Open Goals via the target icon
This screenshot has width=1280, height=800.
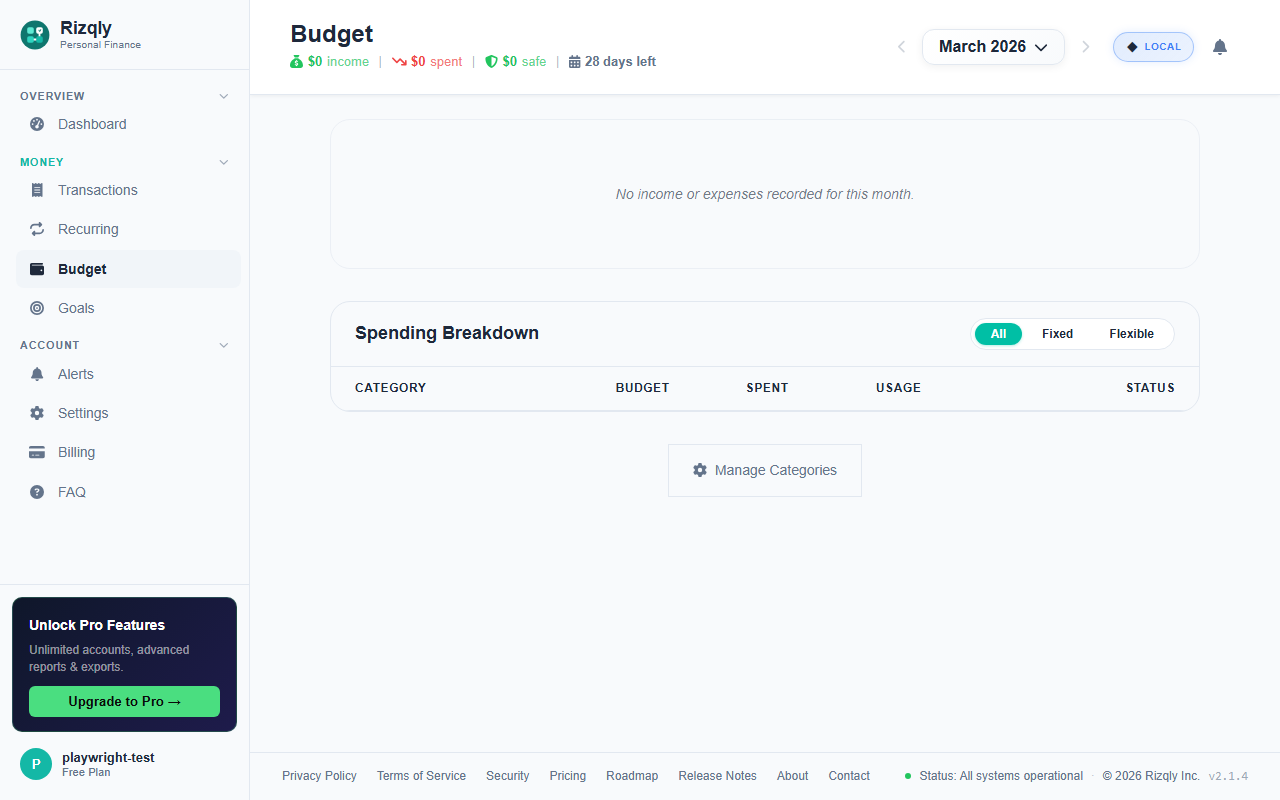36,308
